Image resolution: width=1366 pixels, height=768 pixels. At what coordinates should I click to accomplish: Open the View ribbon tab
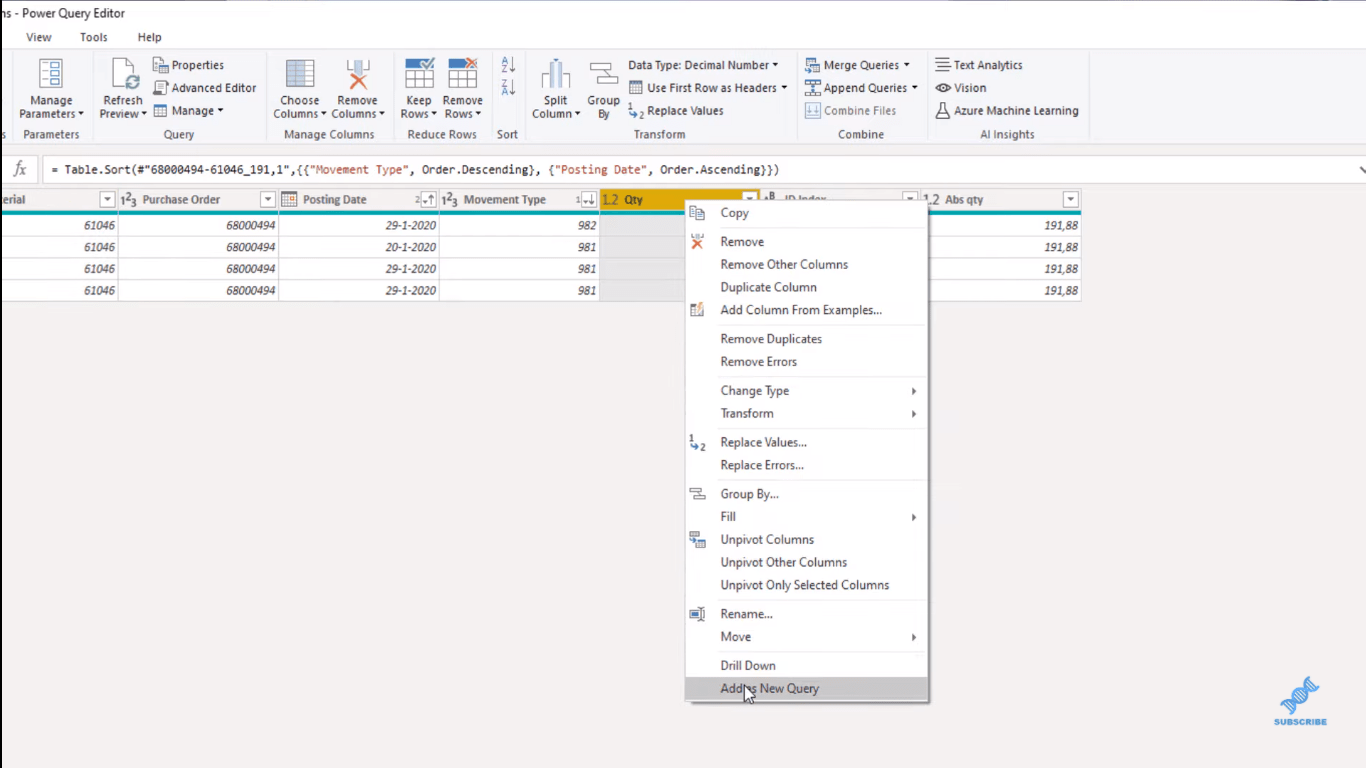pos(39,37)
